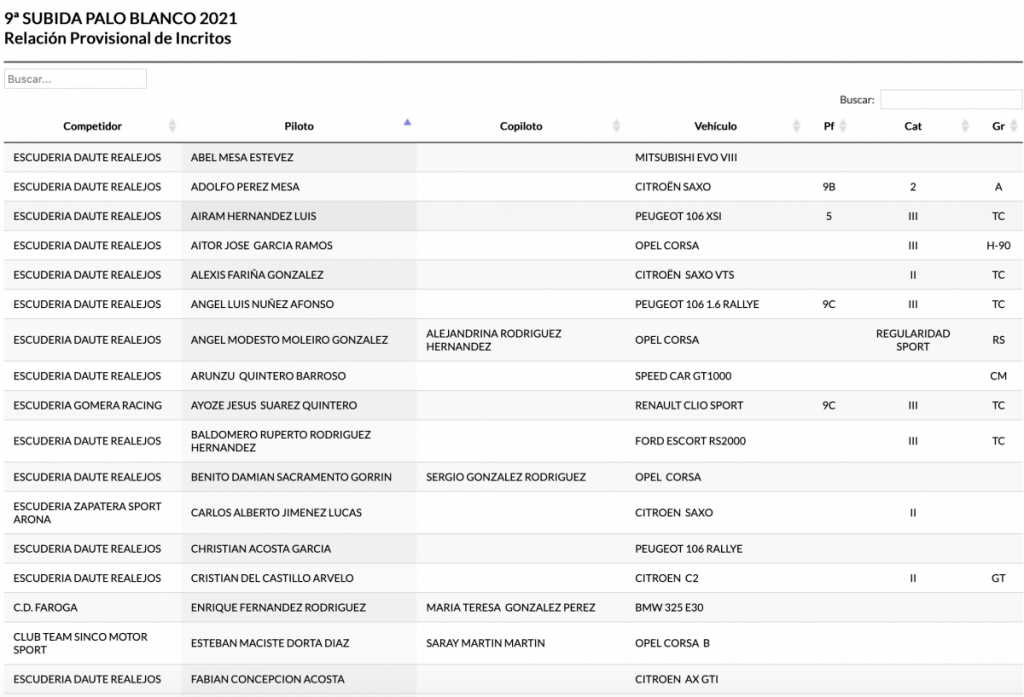Sort by Pf using its arrow icon
Viewport: 1024px width, 697px height.
[842, 126]
